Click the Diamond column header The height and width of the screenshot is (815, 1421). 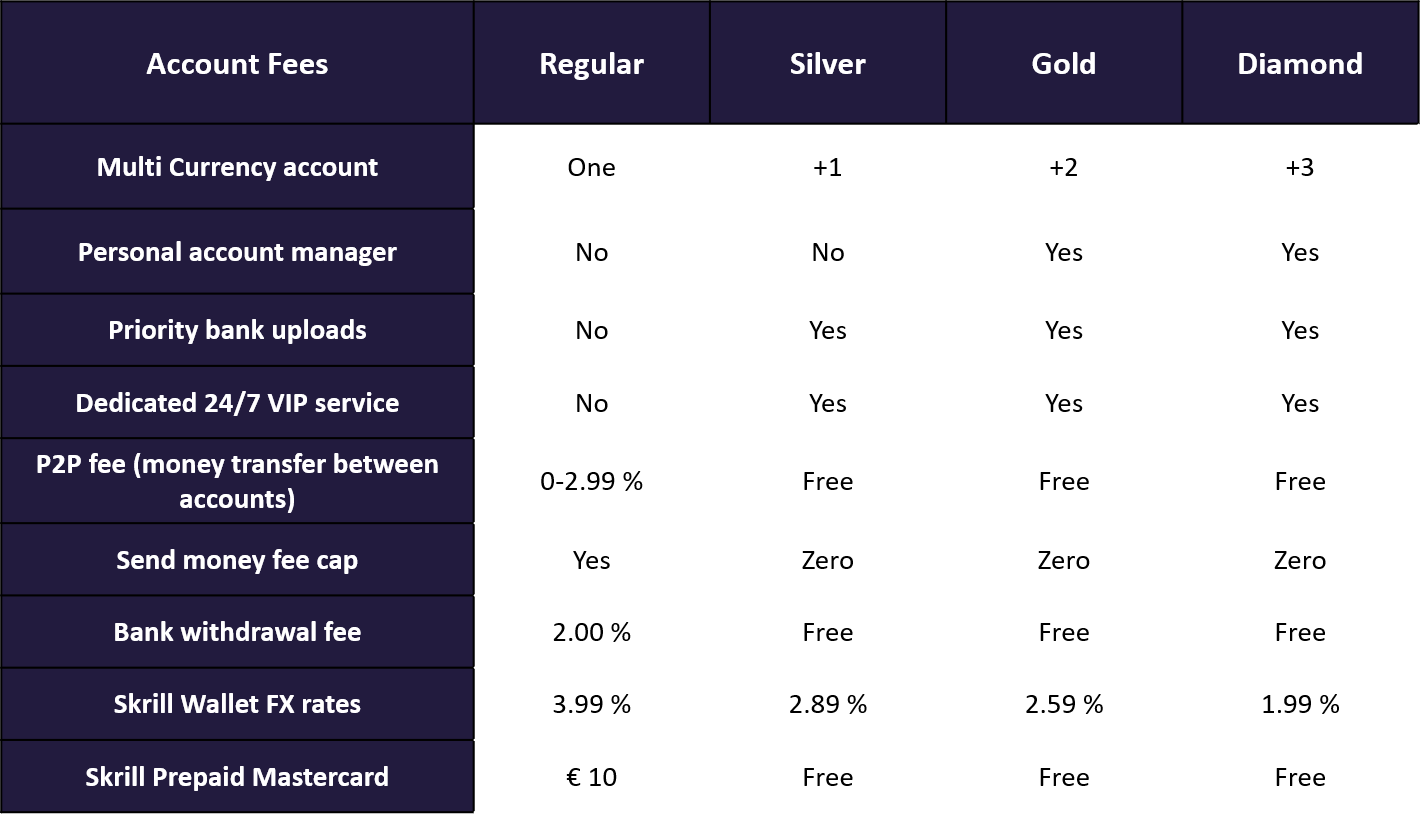(x=1299, y=64)
